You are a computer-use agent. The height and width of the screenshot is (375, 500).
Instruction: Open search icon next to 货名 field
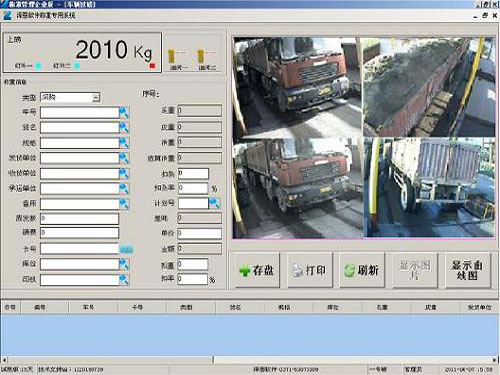tap(124, 128)
